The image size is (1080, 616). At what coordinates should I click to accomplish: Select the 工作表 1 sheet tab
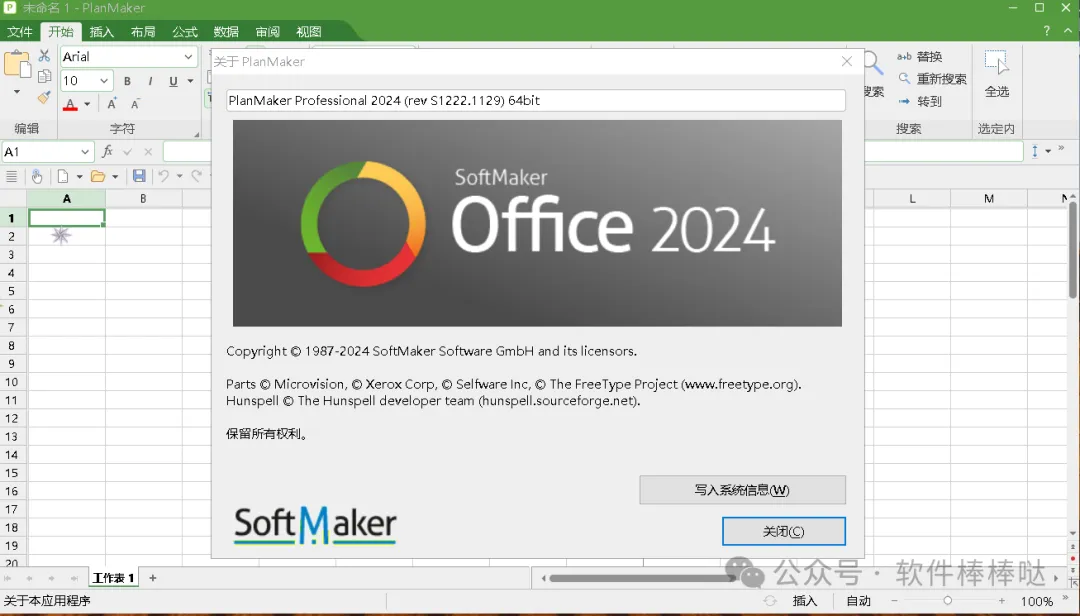[x=114, y=577]
